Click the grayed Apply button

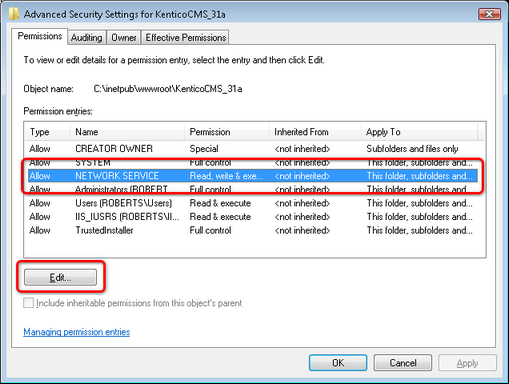click(x=467, y=363)
